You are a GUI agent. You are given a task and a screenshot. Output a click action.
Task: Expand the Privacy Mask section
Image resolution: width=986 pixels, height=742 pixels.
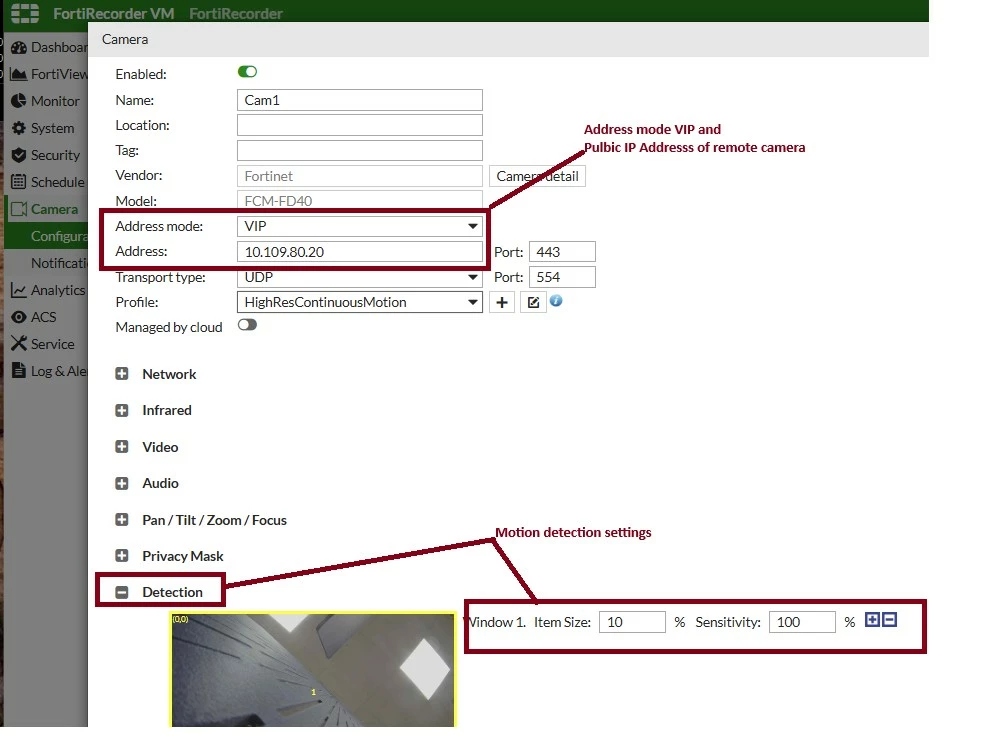point(122,556)
